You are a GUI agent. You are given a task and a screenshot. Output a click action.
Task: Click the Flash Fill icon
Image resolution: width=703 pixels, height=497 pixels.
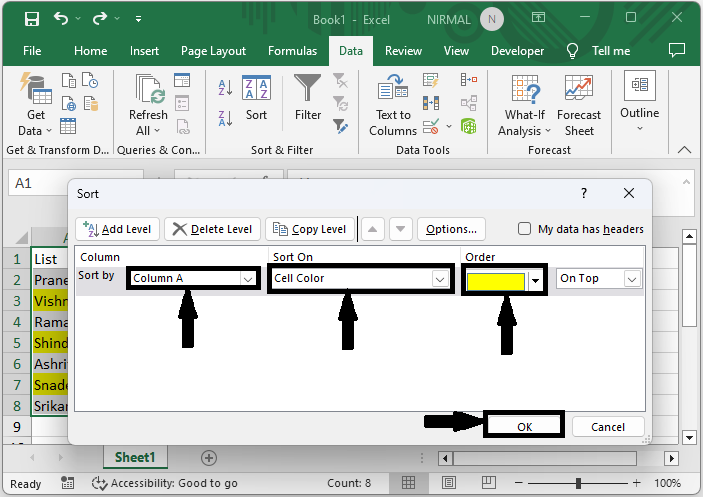click(431, 81)
